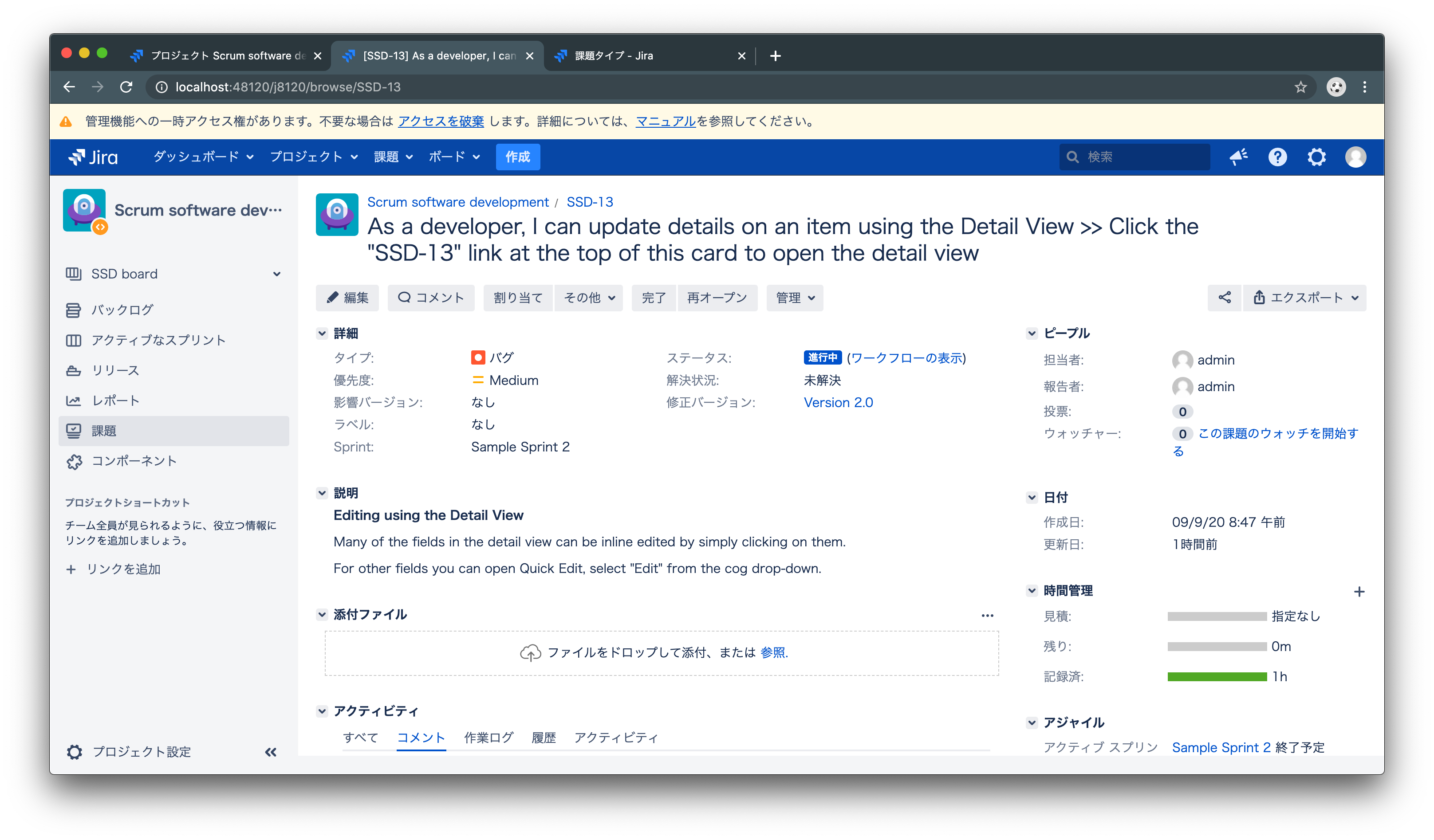Click the share issue icon
Screen dimensions: 1434x840
(1225, 298)
